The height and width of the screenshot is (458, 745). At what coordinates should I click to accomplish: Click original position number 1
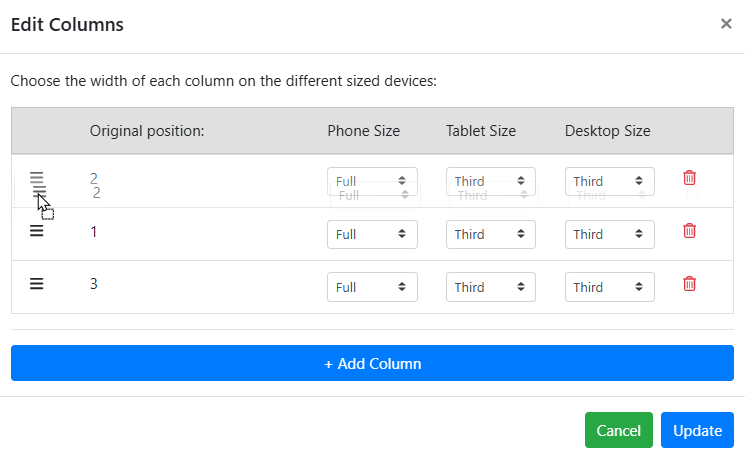94,232
